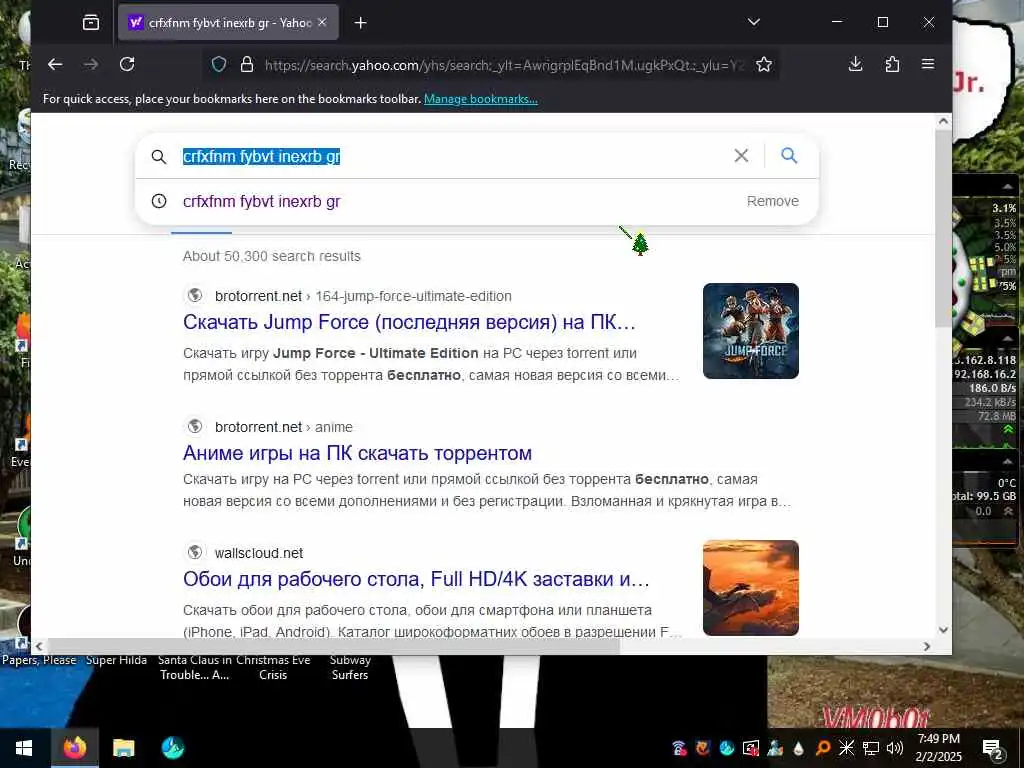Image resolution: width=1024 pixels, height=768 pixels.
Task: Reload the Yahoo search page
Action: pyautogui.click(x=127, y=64)
